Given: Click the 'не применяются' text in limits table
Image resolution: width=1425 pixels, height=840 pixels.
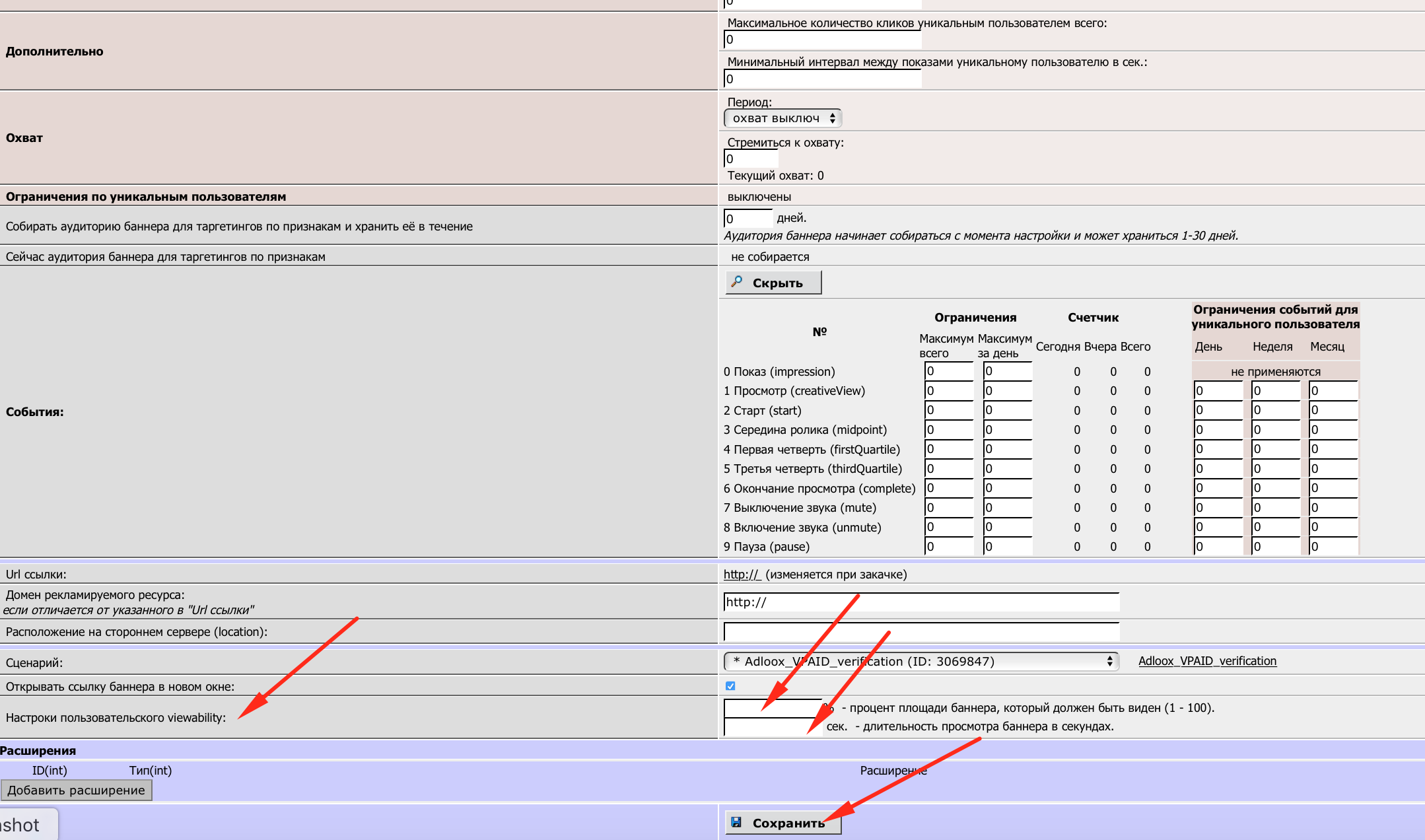Looking at the screenshot, I should [x=1276, y=372].
